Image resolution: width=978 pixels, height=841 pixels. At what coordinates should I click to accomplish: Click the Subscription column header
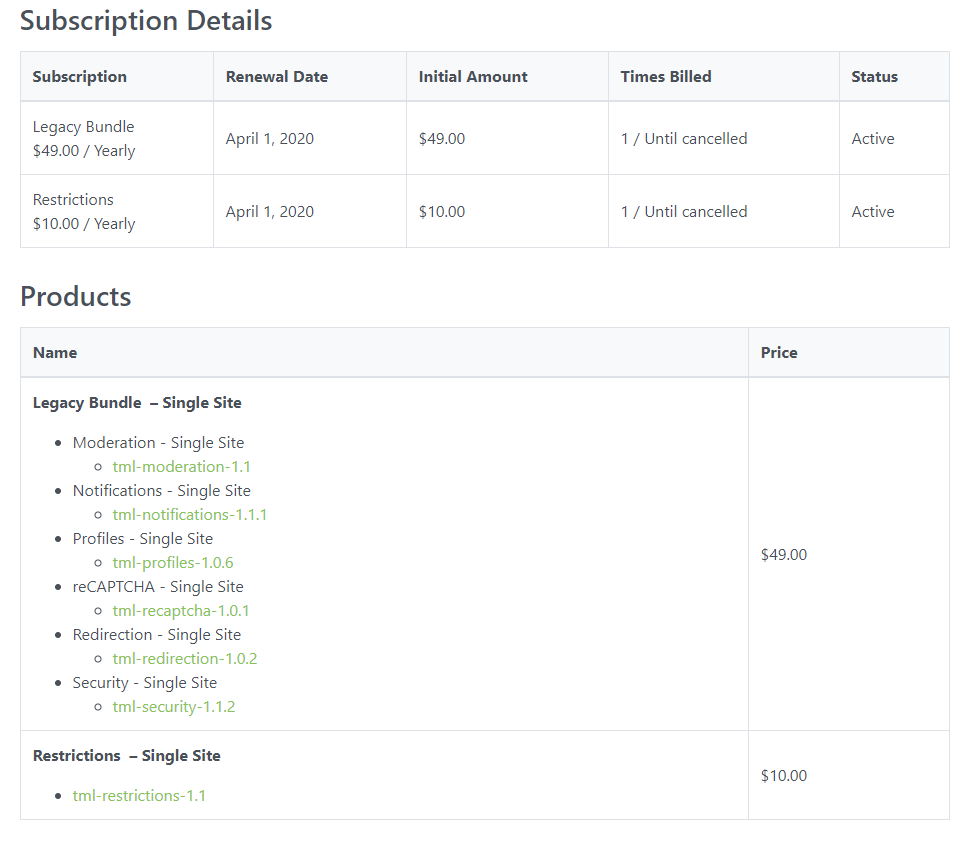pos(80,77)
